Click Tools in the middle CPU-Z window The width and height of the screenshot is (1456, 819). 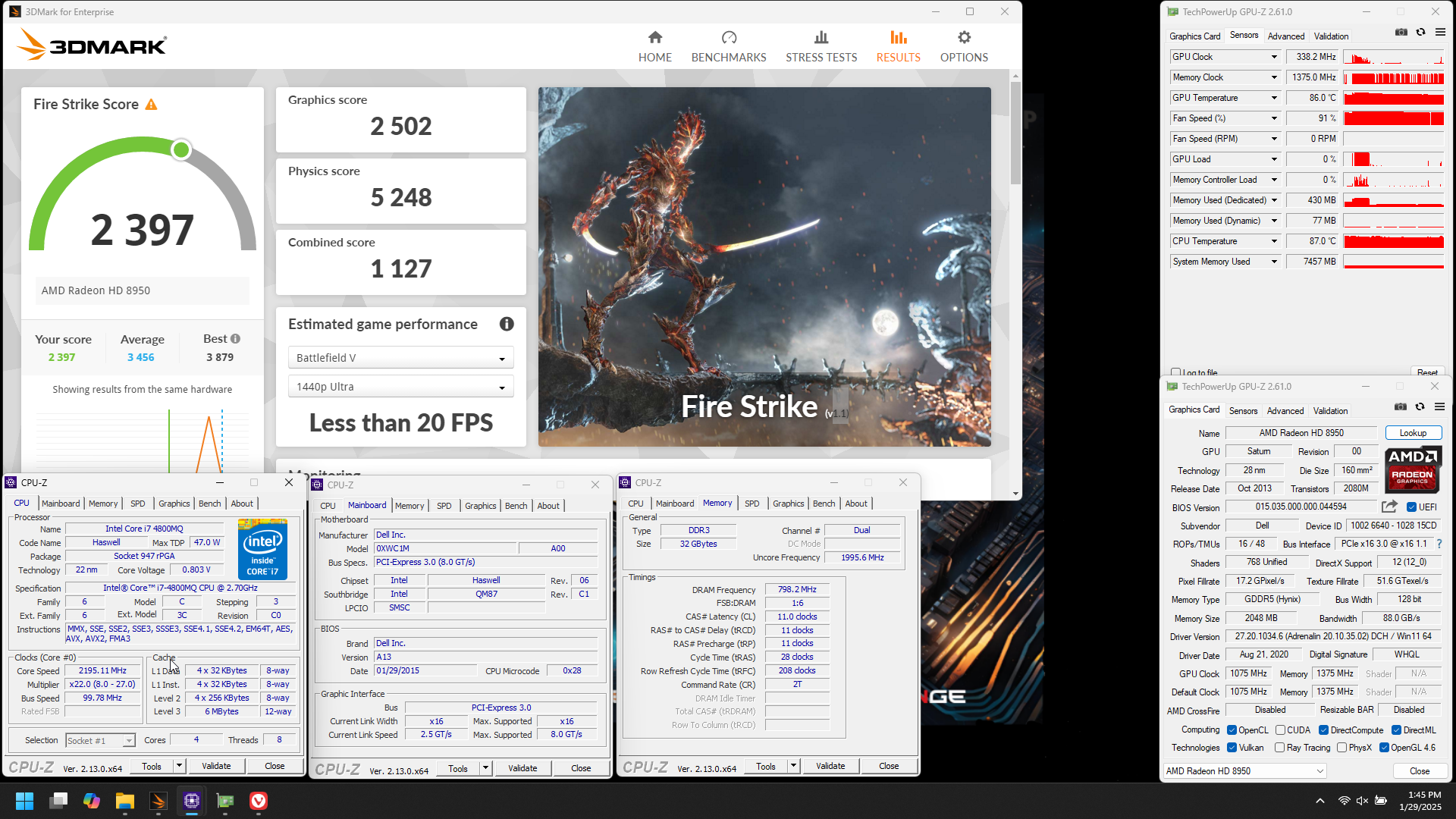point(458,768)
